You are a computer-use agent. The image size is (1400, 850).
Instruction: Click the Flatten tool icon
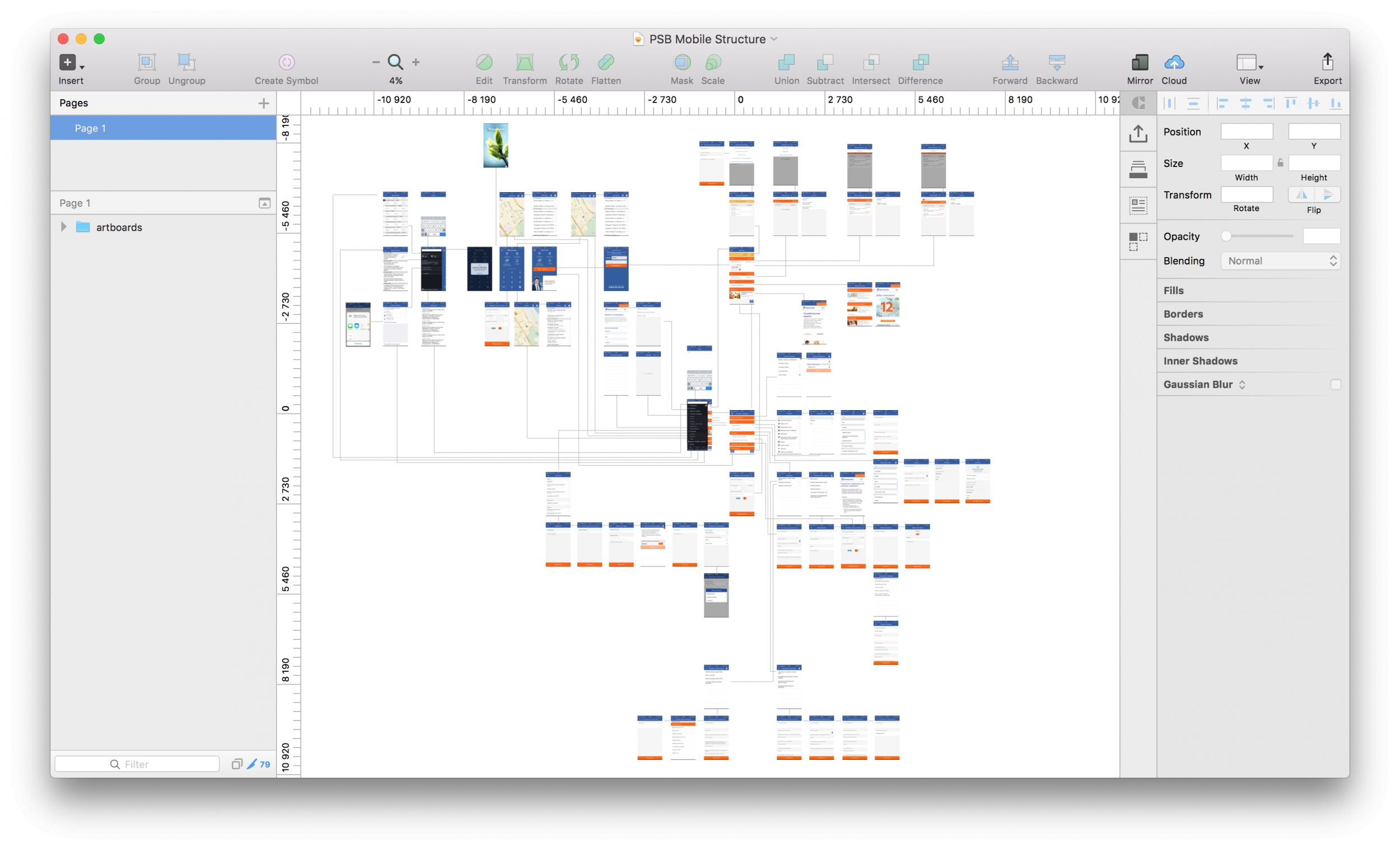pos(606,62)
